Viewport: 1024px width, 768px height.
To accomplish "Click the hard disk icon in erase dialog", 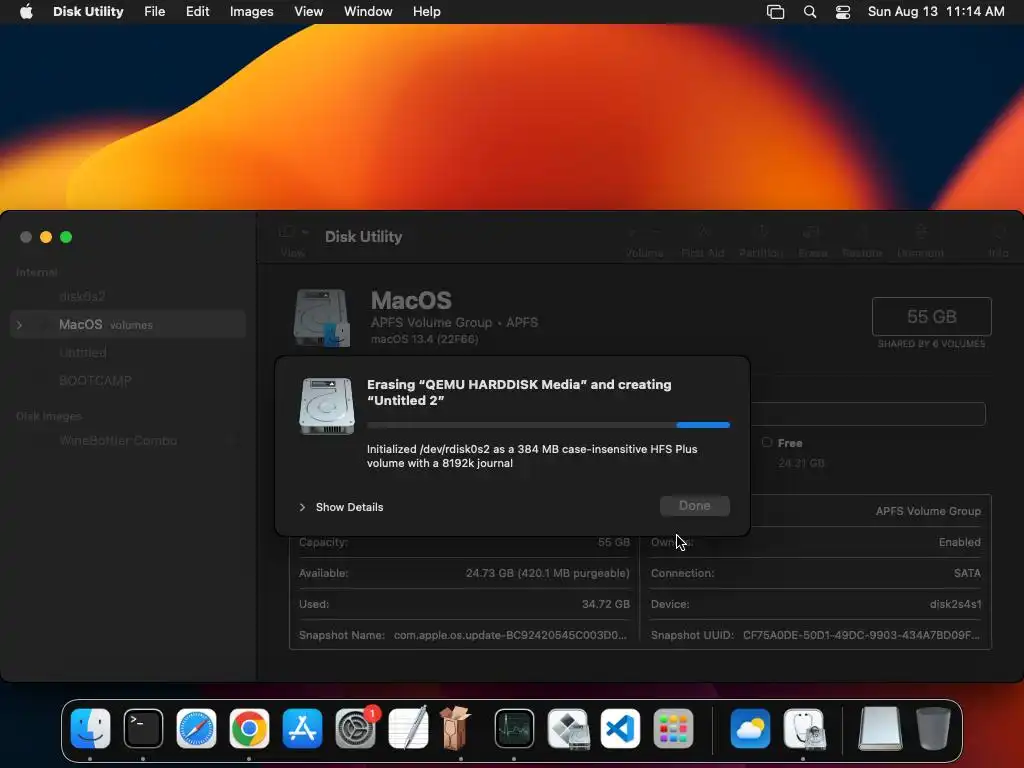I will (x=327, y=406).
